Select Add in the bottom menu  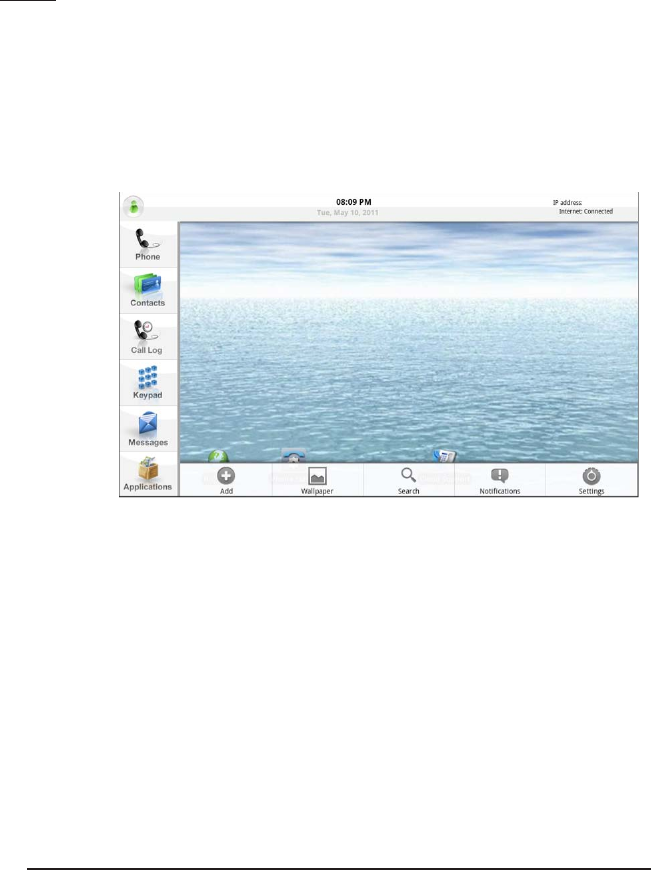(x=226, y=480)
